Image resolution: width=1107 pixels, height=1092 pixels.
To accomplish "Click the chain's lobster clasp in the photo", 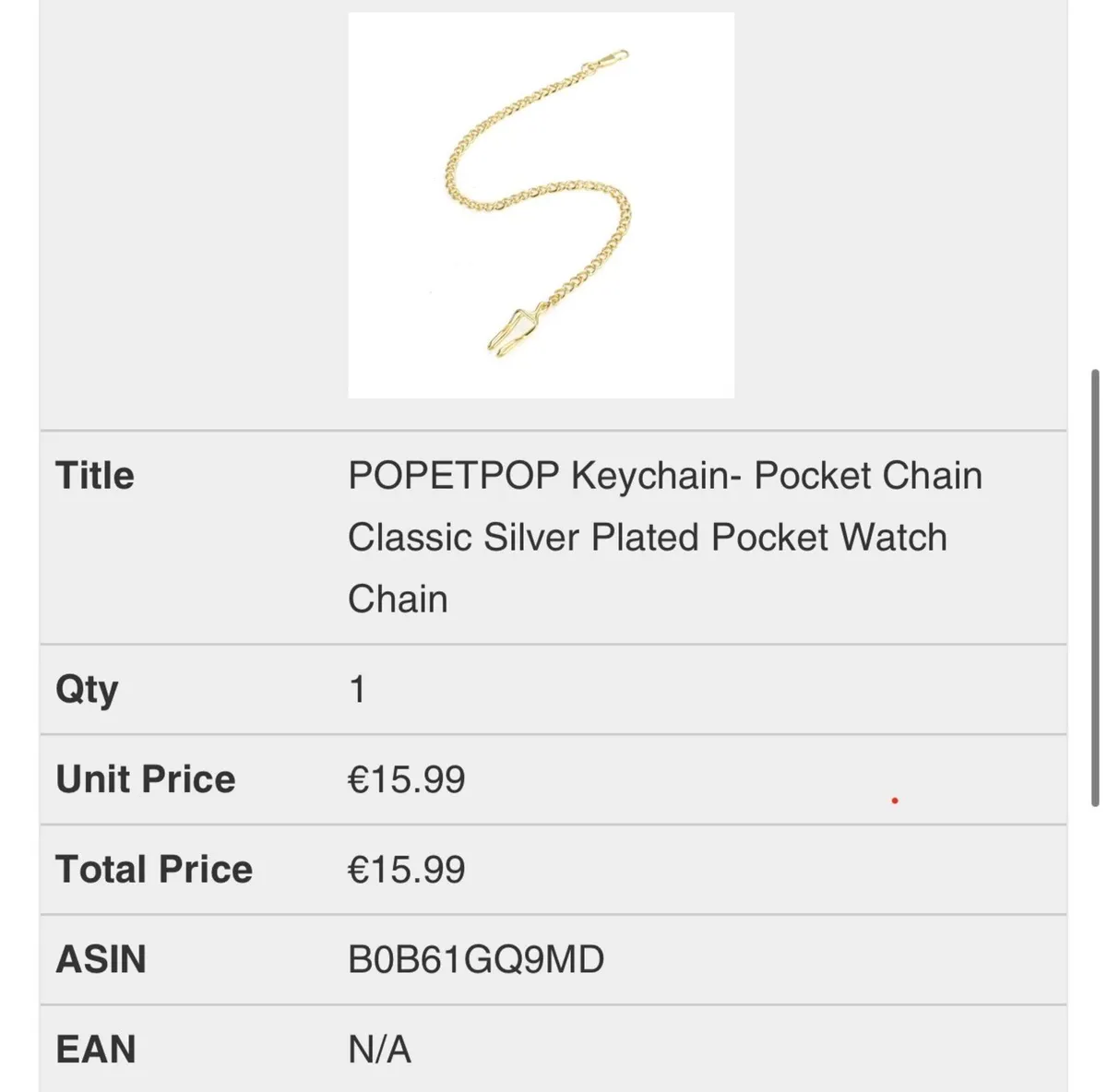I will pos(607,65).
